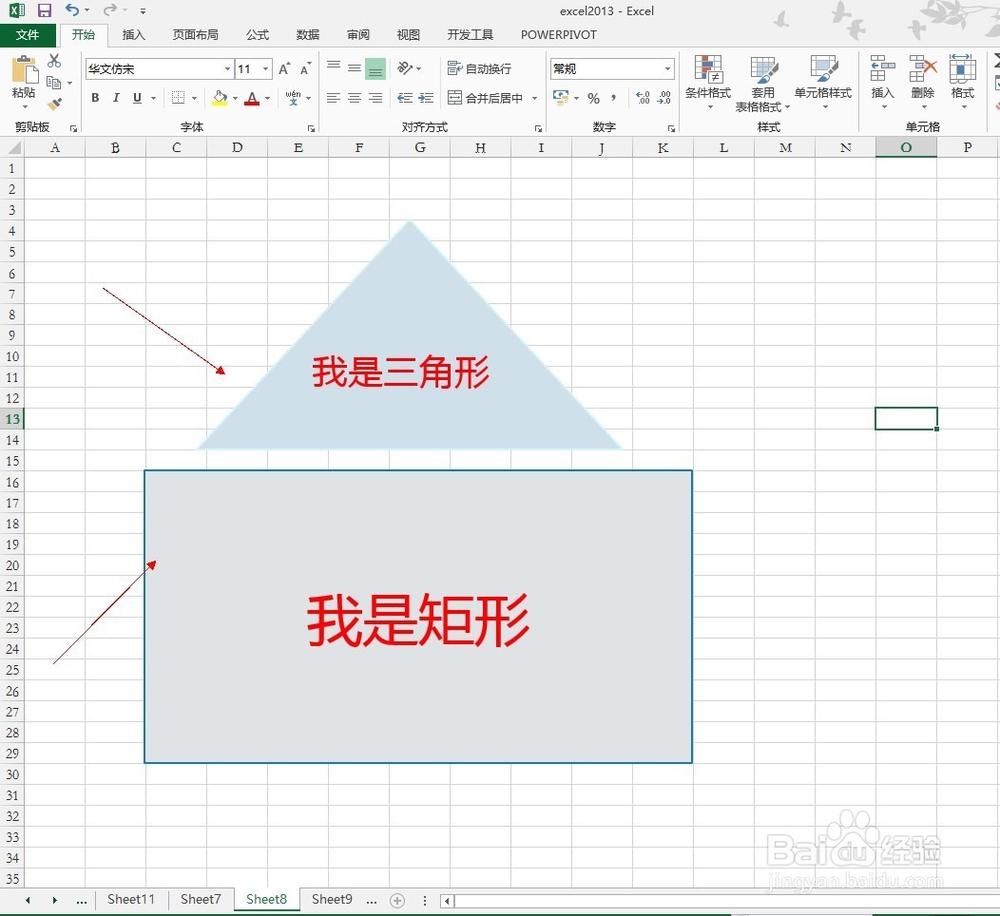Viewport: 1000px width, 916px height.
Task: Go to previous sheet arrow
Action: click(x=27, y=900)
